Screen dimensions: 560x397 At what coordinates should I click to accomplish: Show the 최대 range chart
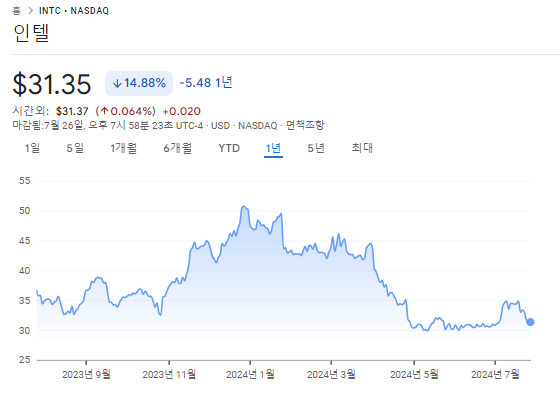tap(362, 148)
